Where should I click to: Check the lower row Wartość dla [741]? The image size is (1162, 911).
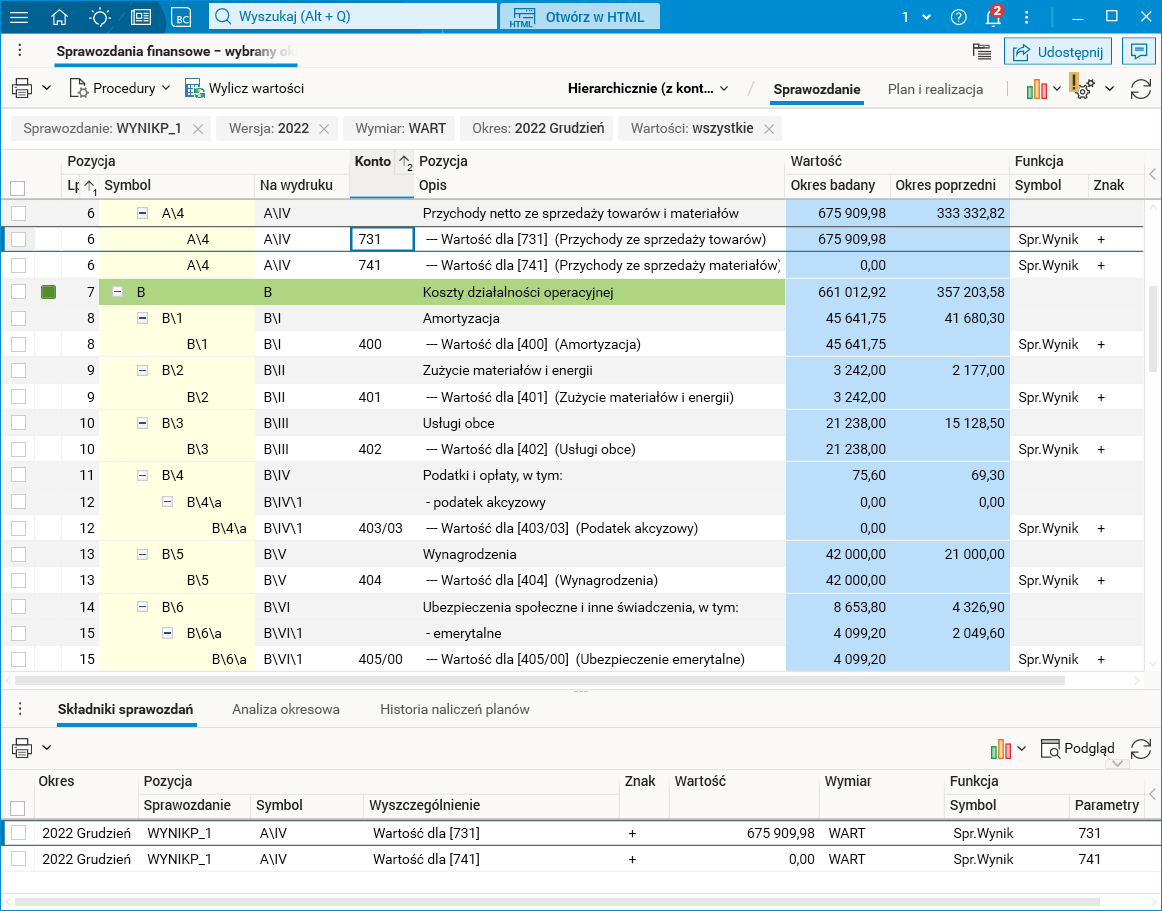19,859
